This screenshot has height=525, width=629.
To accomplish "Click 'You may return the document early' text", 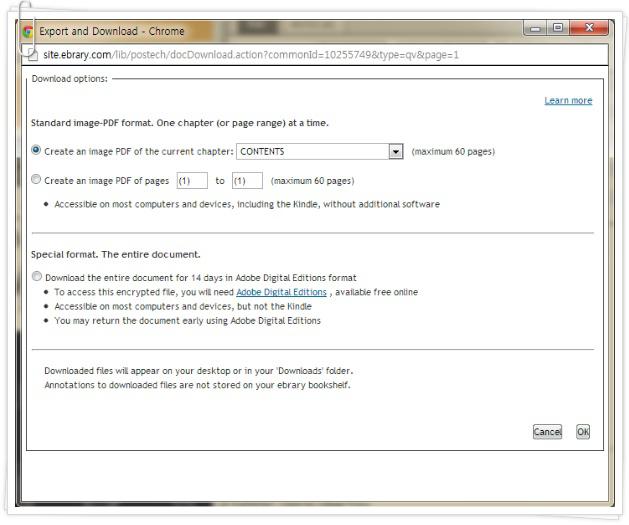I will pos(188,321).
